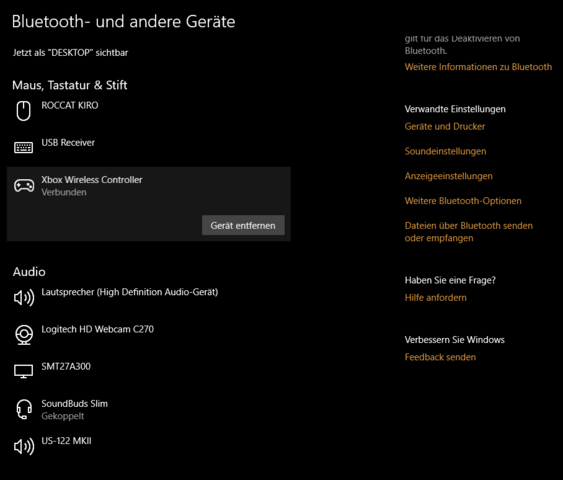Open Geräte und Drucker link
This screenshot has width=563, height=480.
coord(445,126)
